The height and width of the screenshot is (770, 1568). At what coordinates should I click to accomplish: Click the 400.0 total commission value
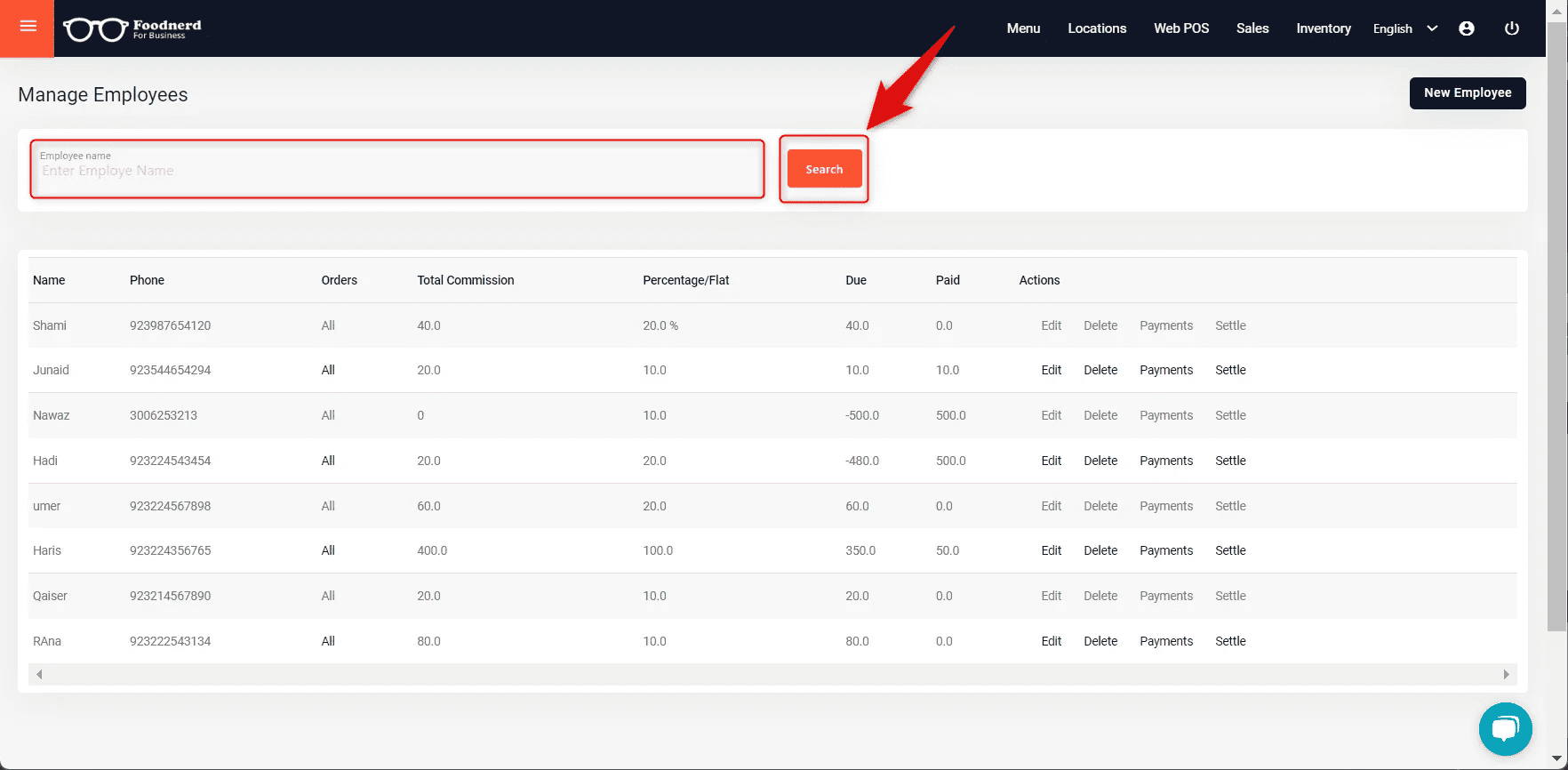click(432, 550)
